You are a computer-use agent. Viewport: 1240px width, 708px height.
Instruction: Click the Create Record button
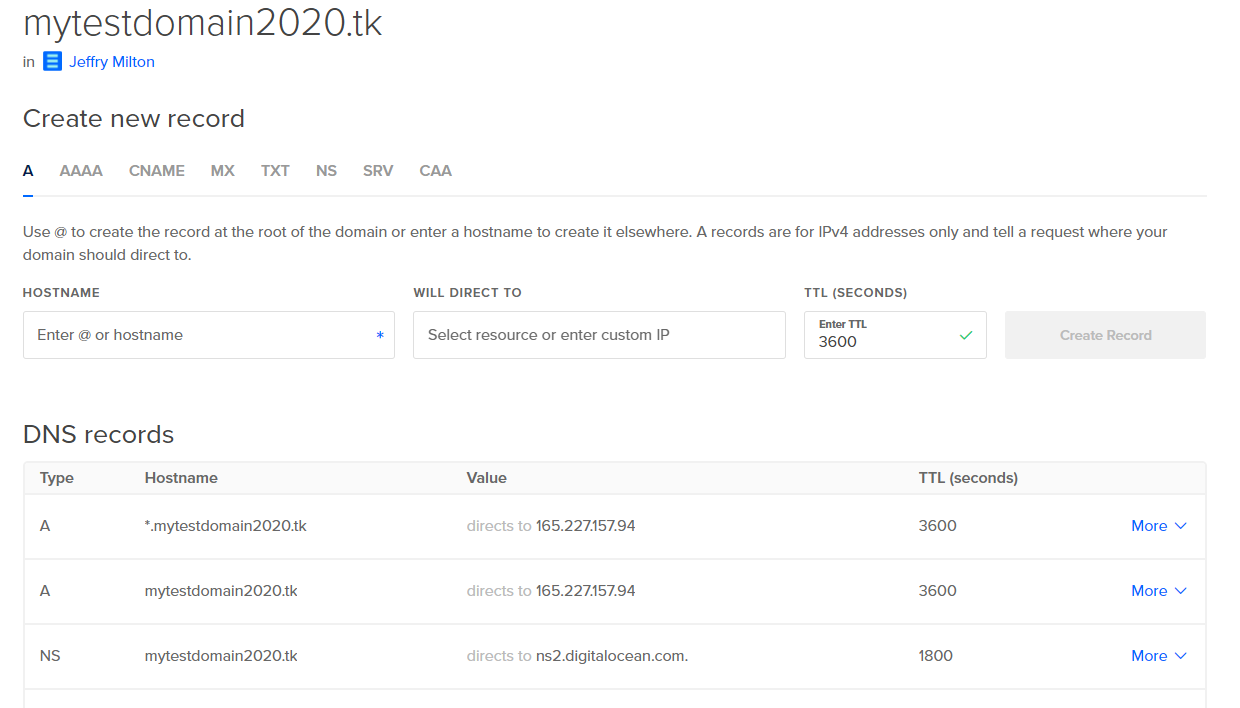pos(1104,334)
